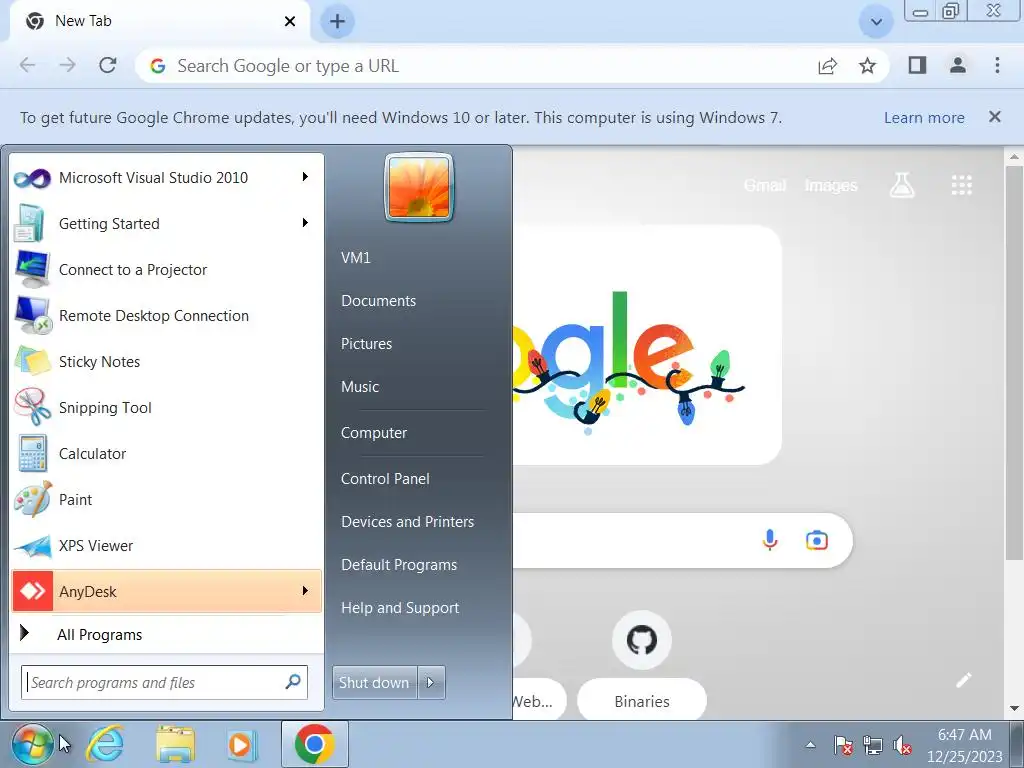1024x768 pixels.
Task: Expand AnyDesk jump list arrow
Action: click(x=304, y=591)
